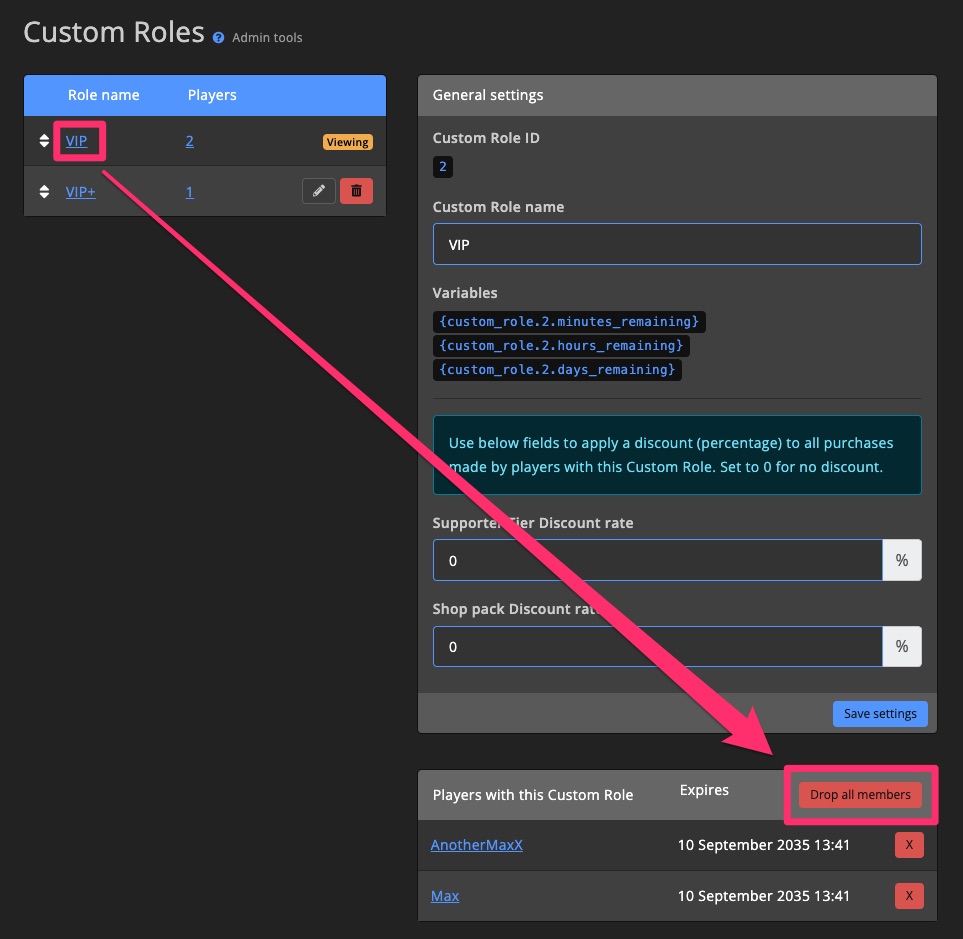
Task: Click the Custom Role name input field
Action: (x=676, y=243)
